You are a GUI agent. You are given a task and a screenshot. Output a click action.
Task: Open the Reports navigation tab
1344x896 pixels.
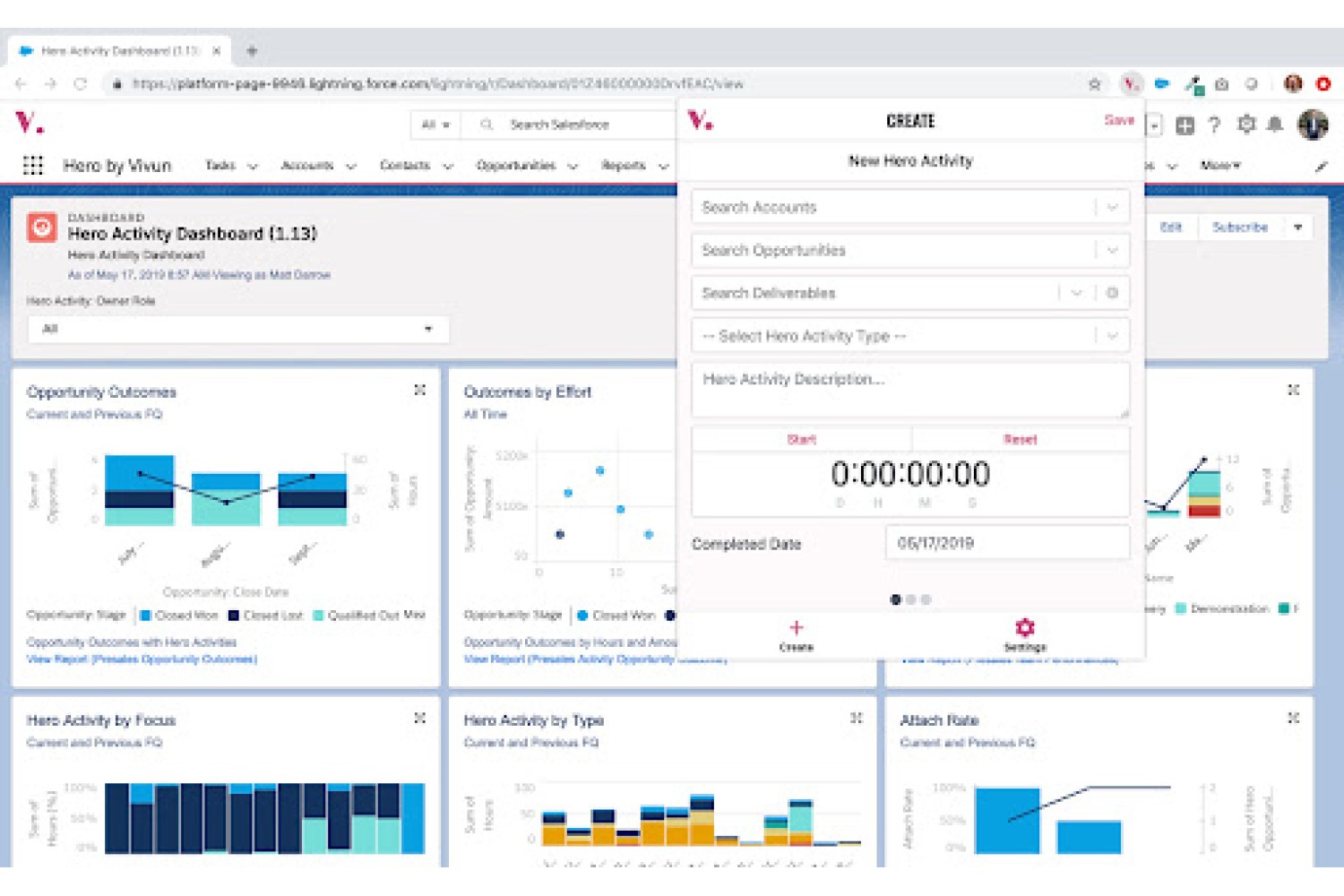(x=624, y=166)
